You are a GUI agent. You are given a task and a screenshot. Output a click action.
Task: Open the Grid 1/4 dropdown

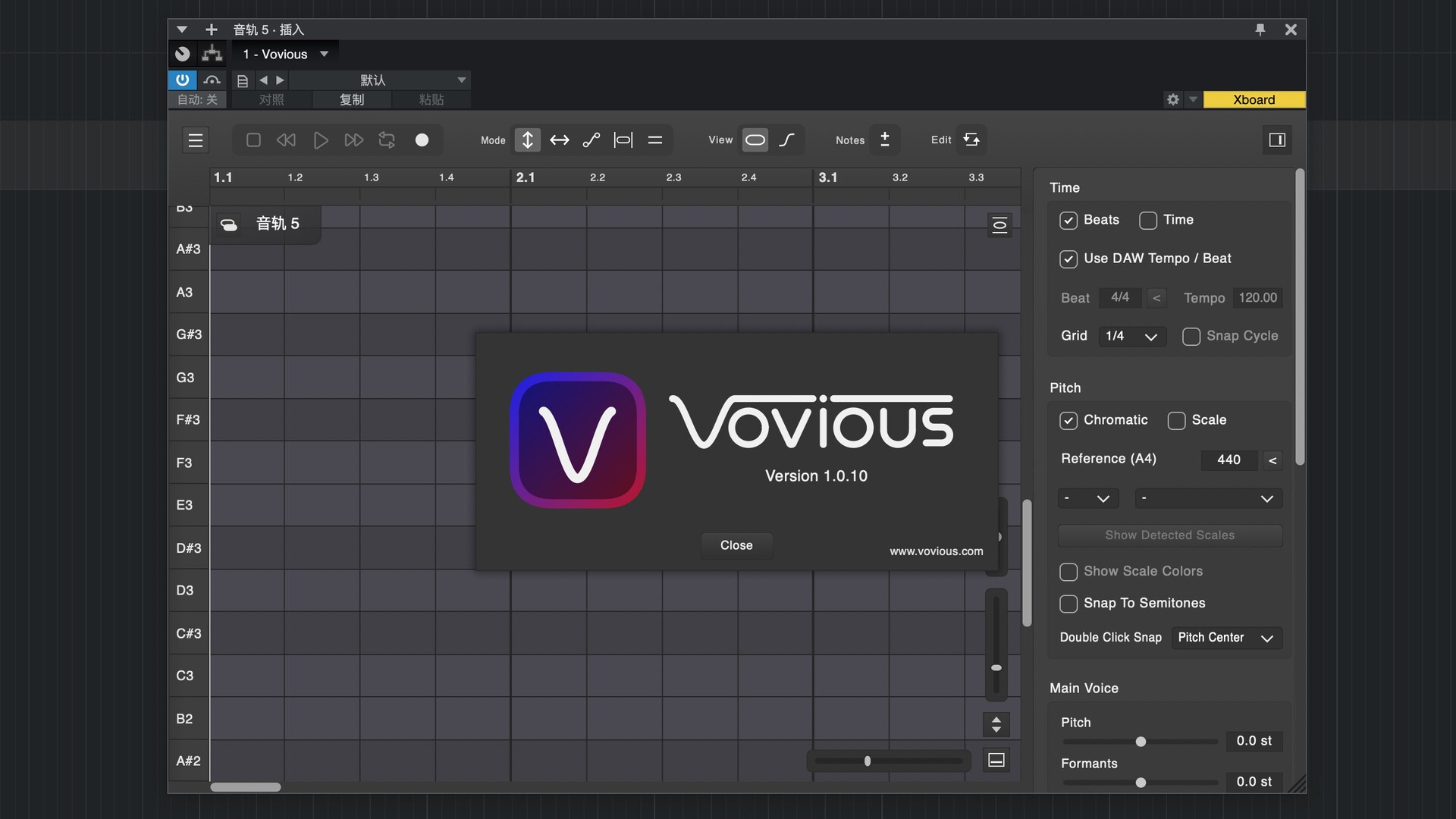pos(1131,336)
